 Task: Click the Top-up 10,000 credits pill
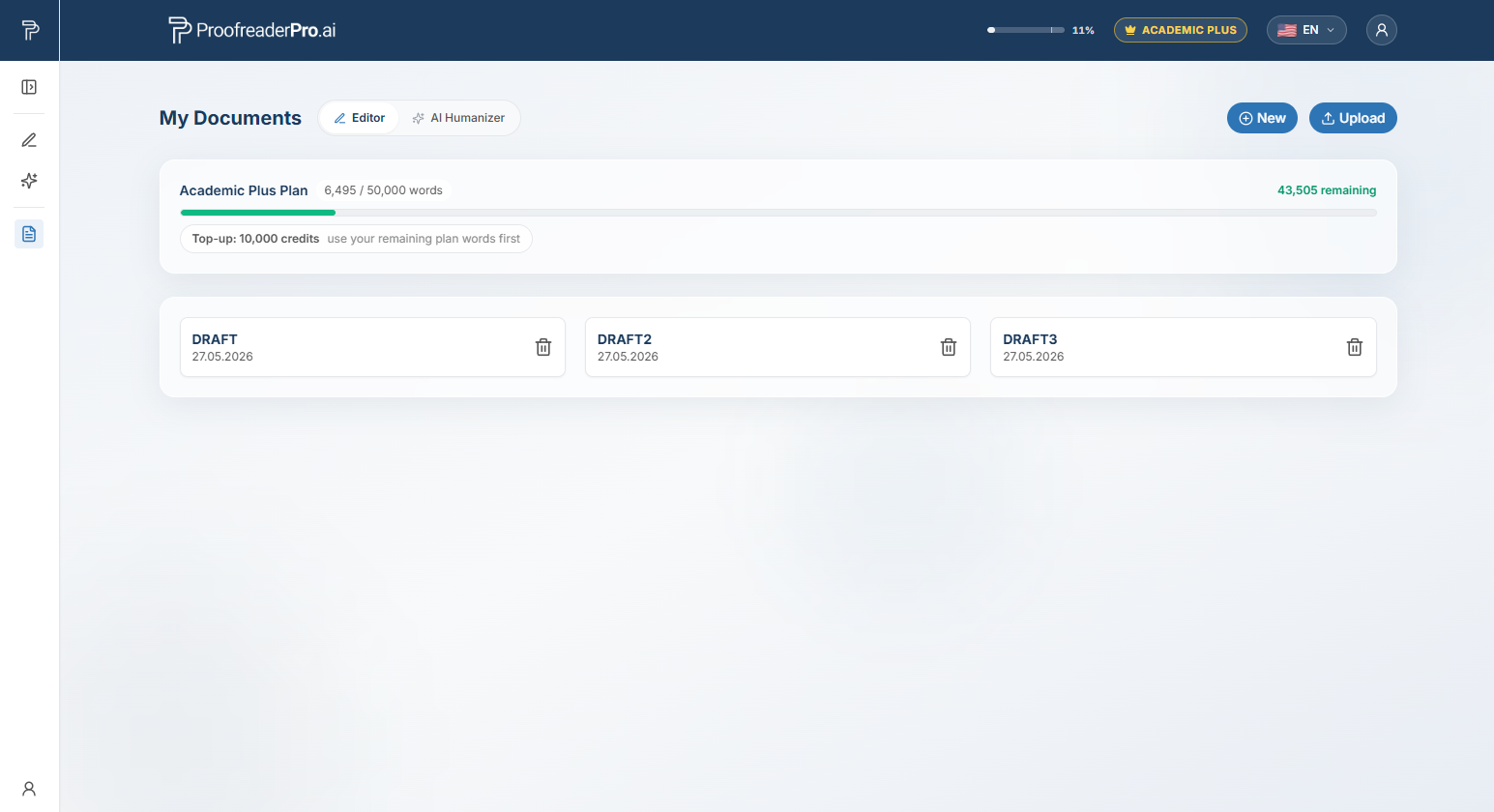point(356,239)
